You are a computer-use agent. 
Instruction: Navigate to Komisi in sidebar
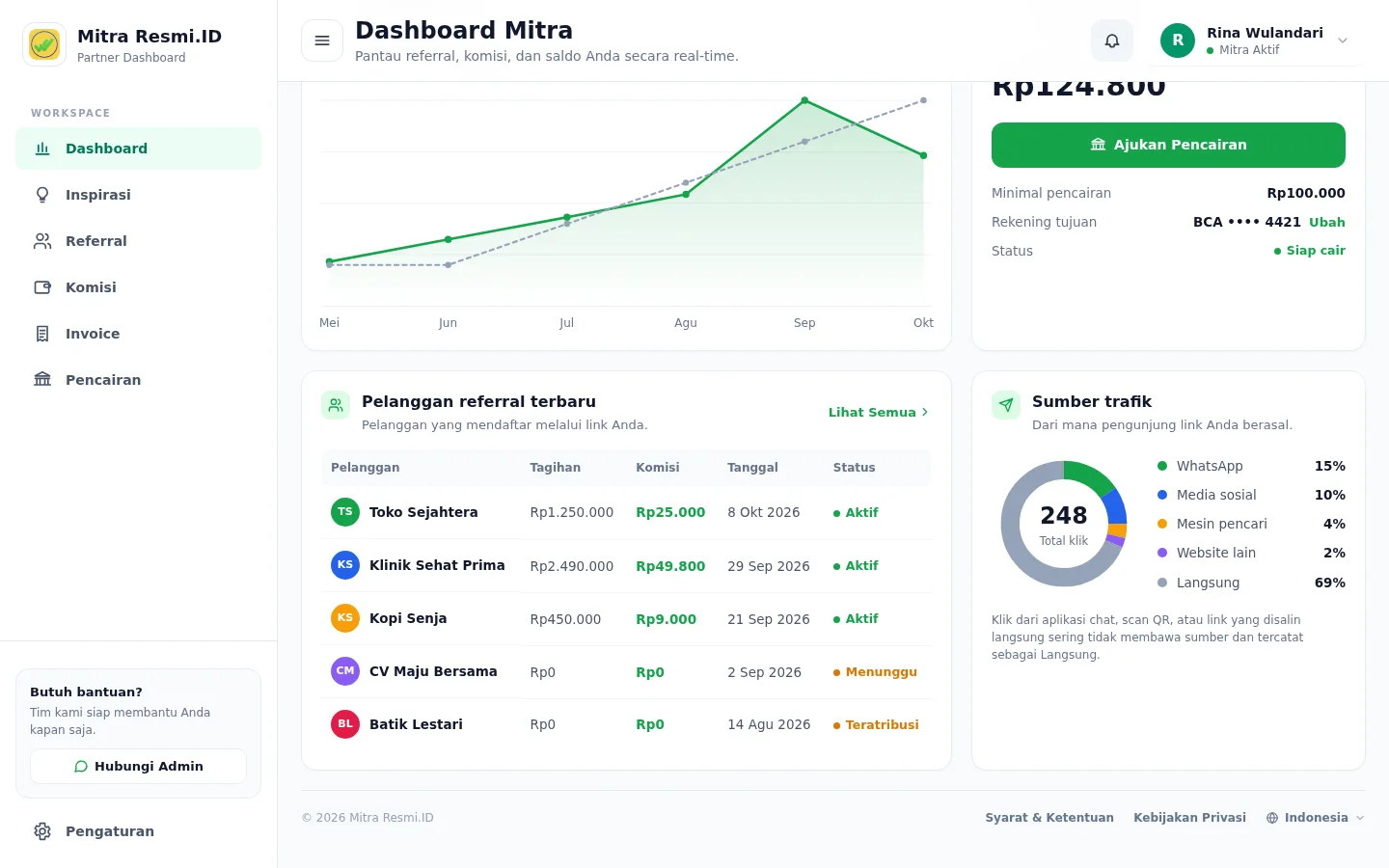click(139, 287)
